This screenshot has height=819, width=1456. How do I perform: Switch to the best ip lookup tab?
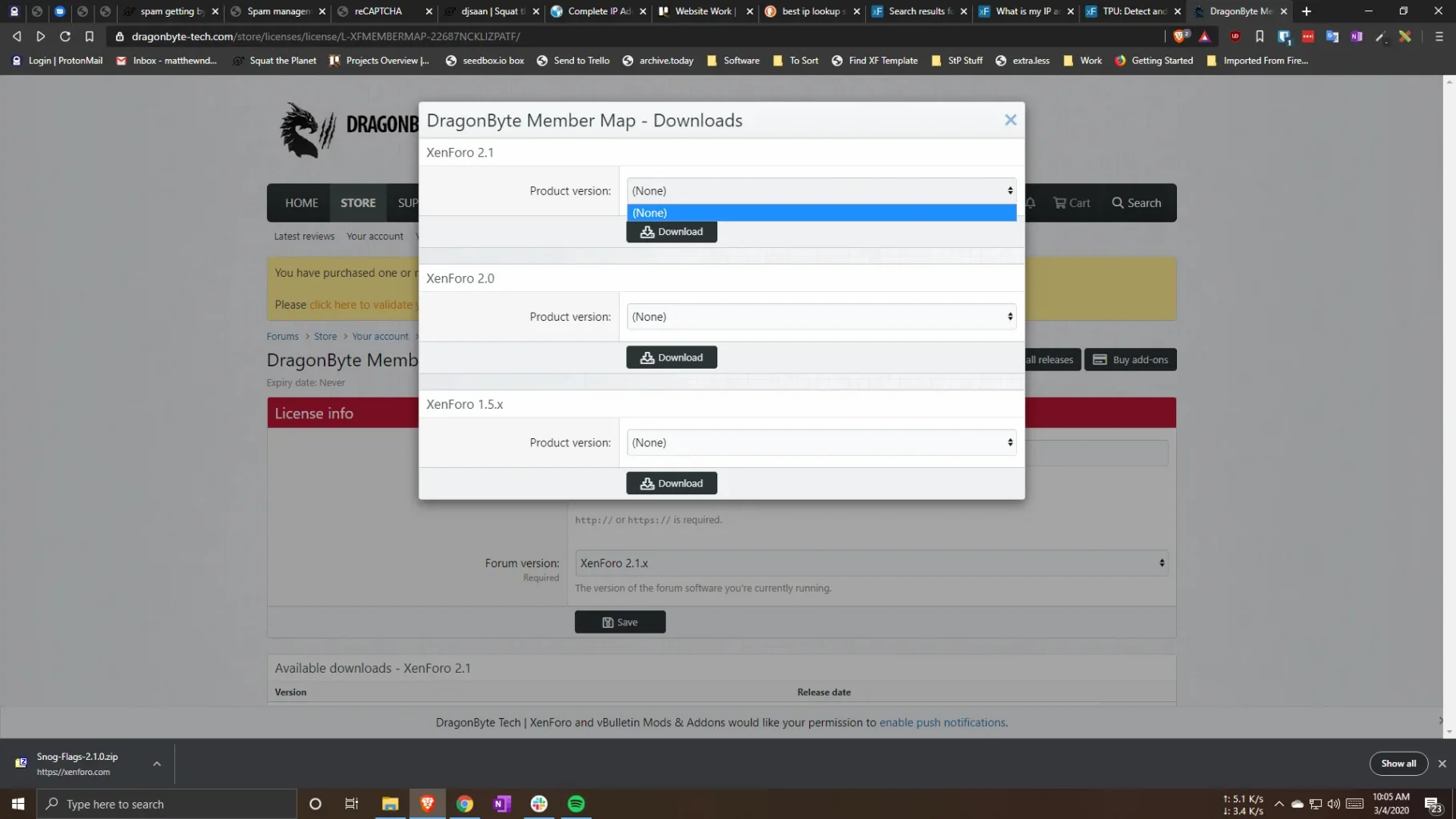pyautogui.click(x=811, y=11)
